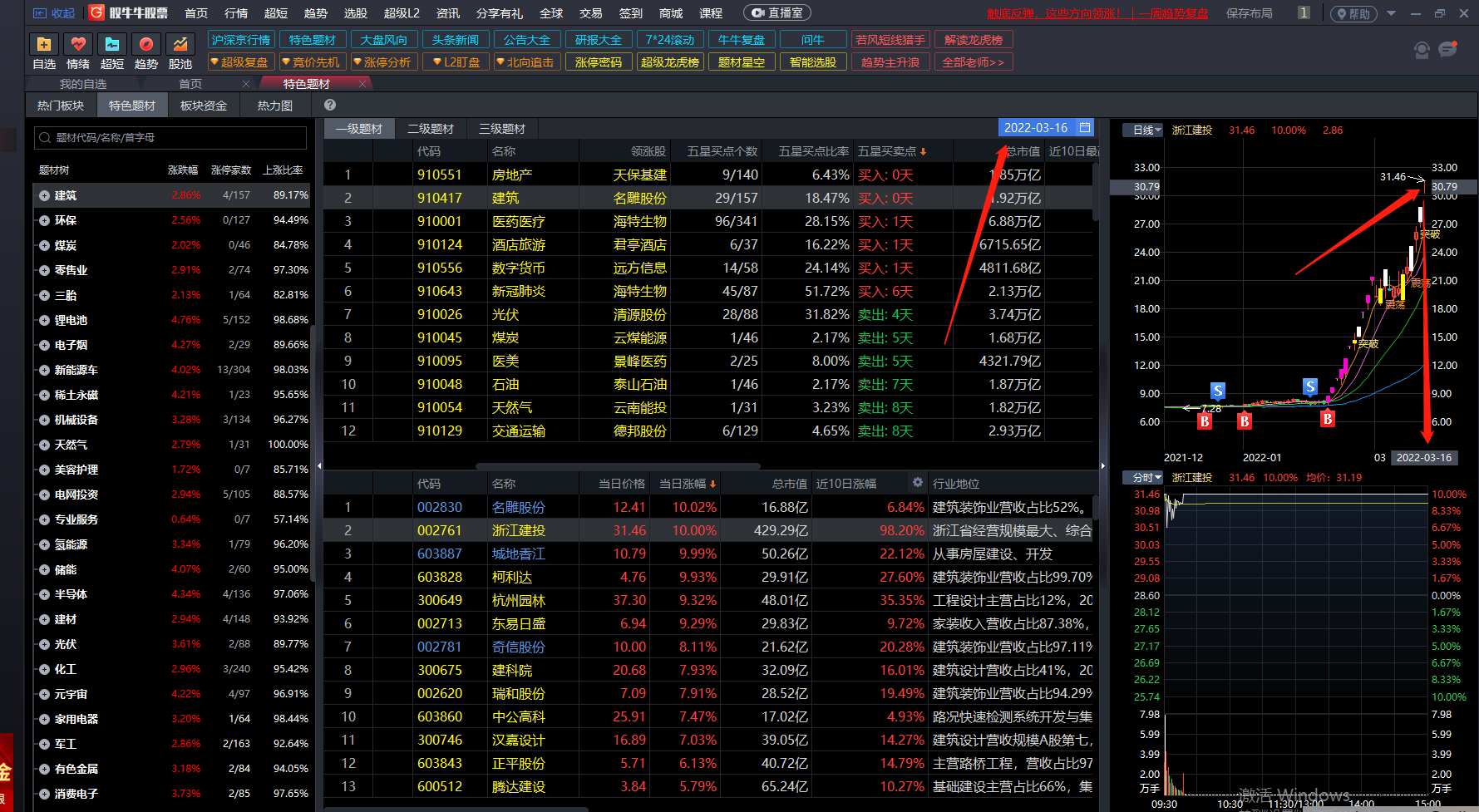Image resolution: width=1479 pixels, height=812 pixels.
Task: Open the 行情 menu
Action: coord(236,13)
